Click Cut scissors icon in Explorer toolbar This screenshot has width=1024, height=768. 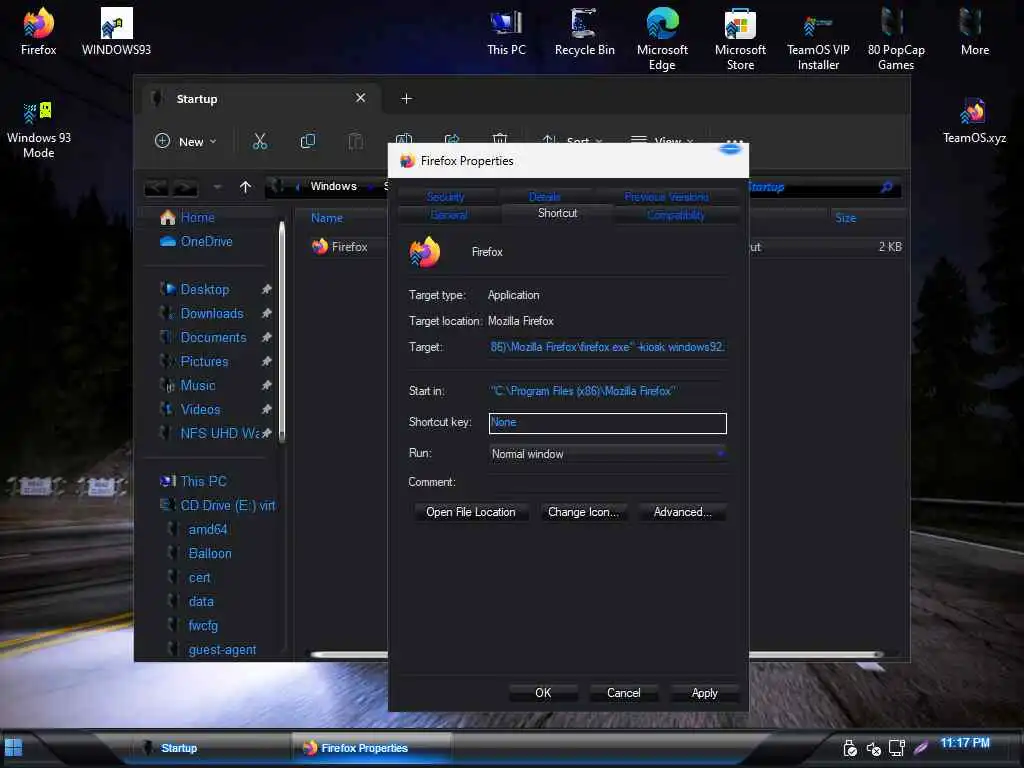coord(260,141)
